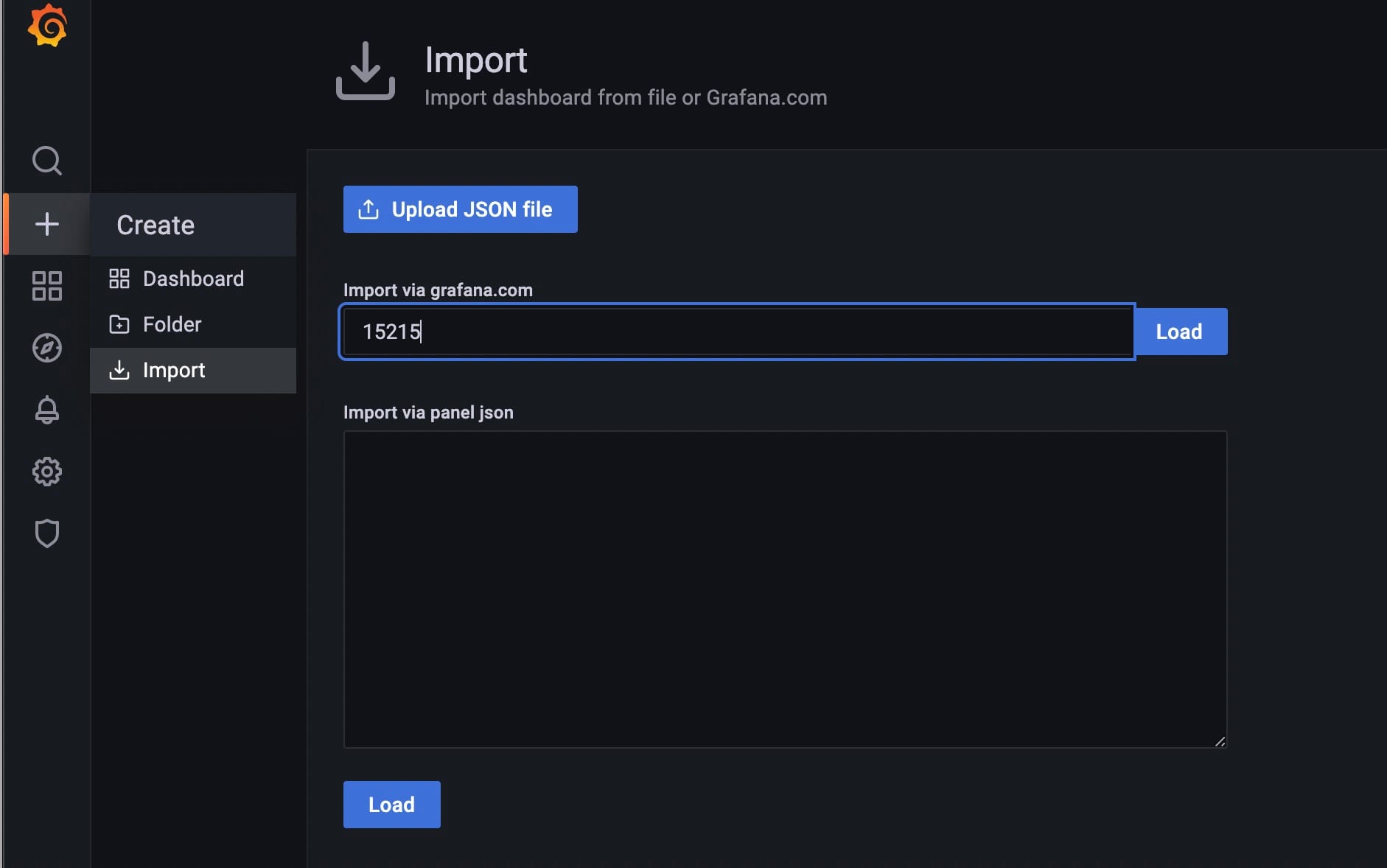Click 'Import dashboard from file or Grafana.com' subtitle
Viewport: 1387px width, 868px height.
tap(626, 97)
